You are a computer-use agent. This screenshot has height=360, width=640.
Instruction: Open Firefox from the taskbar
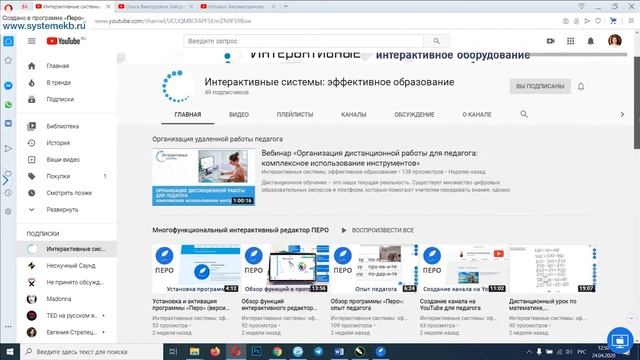click(215, 351)
